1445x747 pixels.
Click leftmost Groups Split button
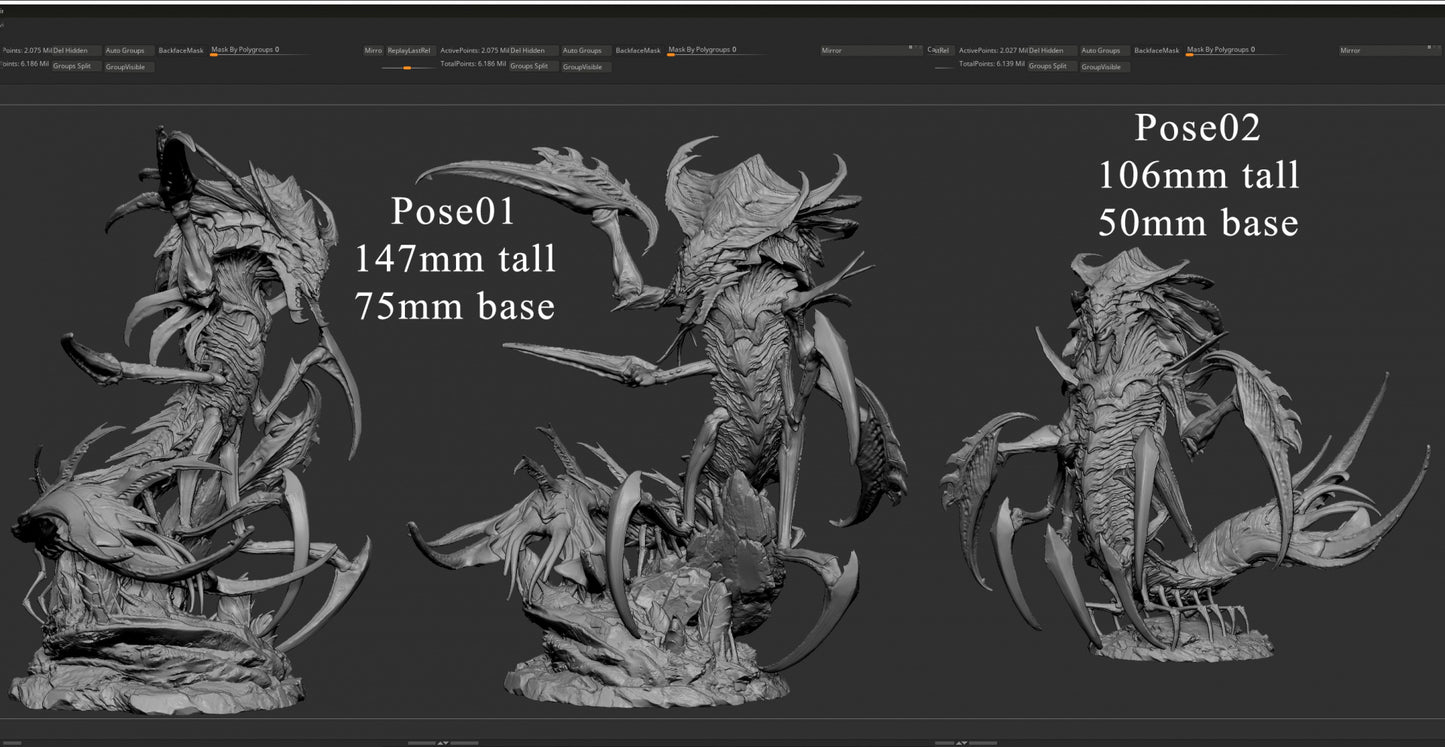76,66
